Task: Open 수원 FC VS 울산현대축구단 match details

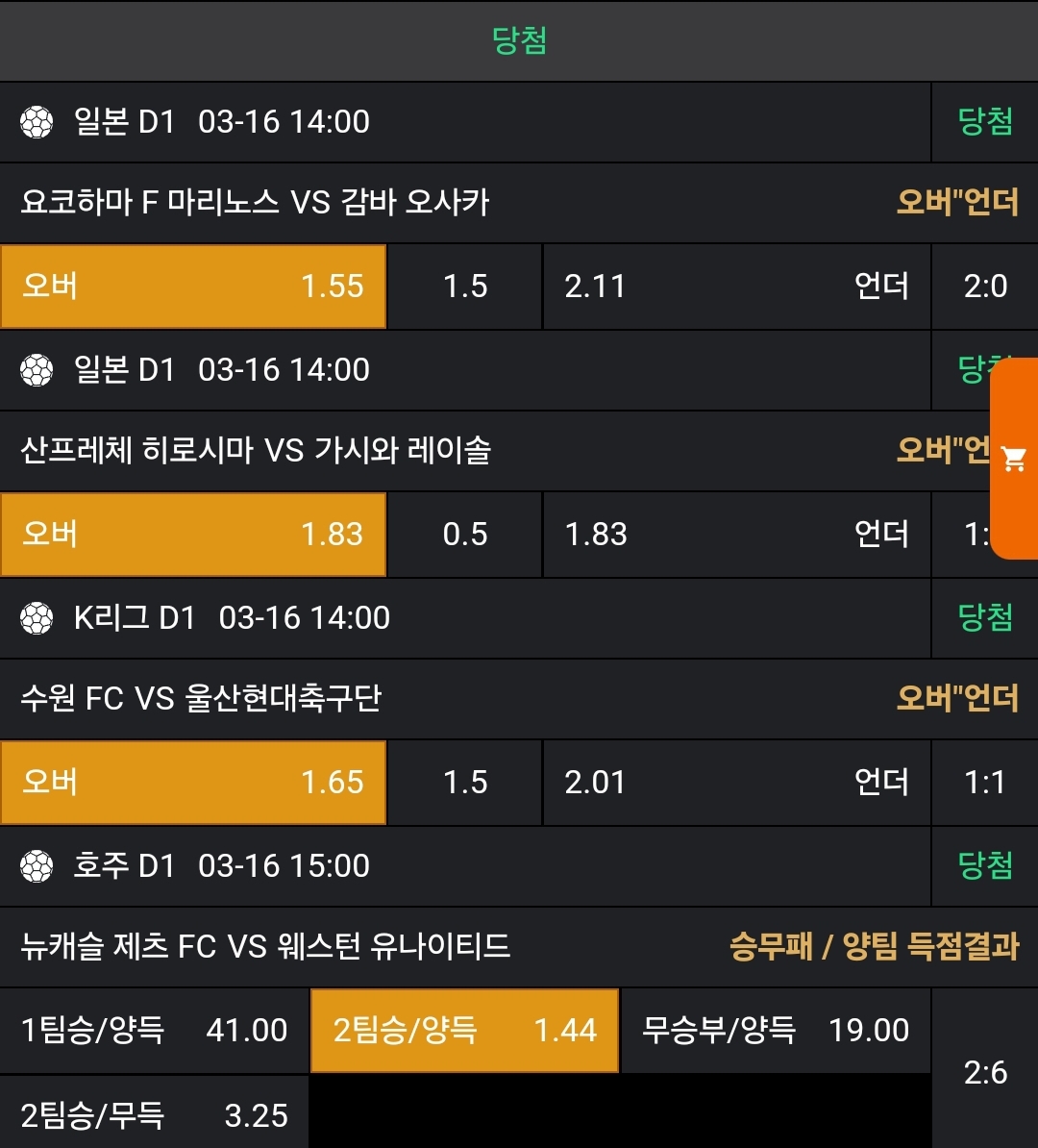Action: [x=202, y=698]
